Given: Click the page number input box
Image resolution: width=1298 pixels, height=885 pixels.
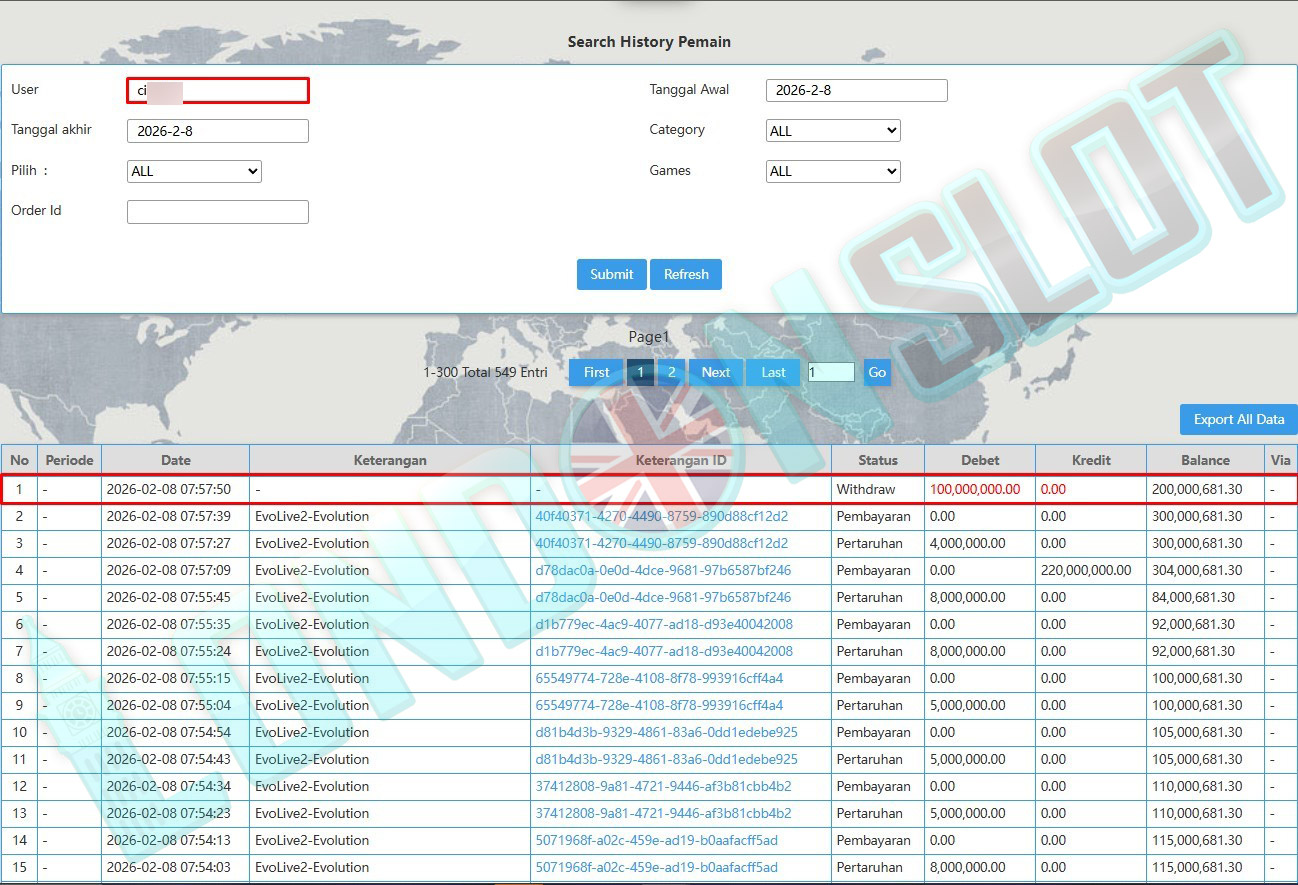Looking at the screenshot, I should 831,372.
